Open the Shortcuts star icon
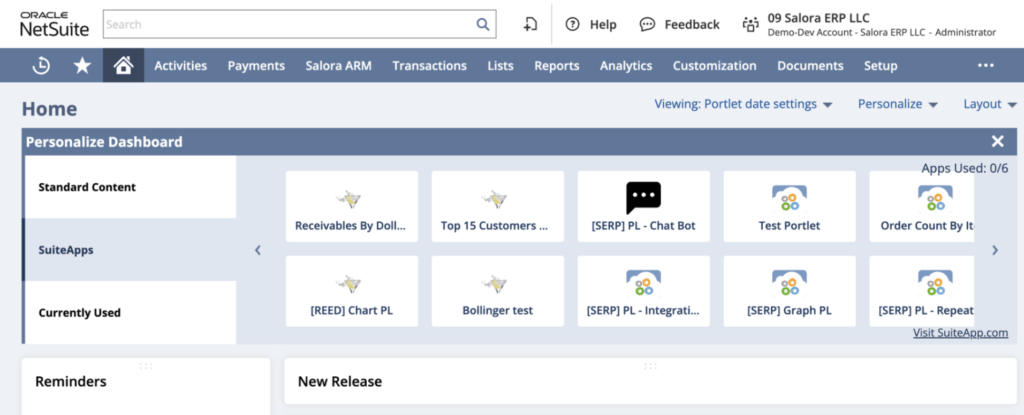This screenshot has width=1024, height=415. (x=82, y=66)
